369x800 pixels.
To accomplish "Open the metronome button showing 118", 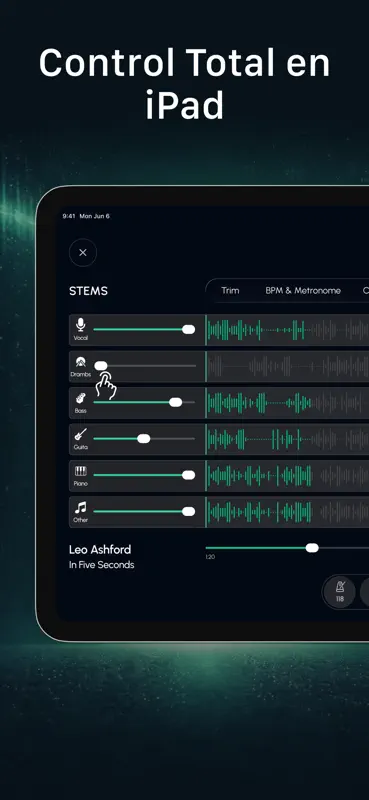I will click(x=339, y=592).
